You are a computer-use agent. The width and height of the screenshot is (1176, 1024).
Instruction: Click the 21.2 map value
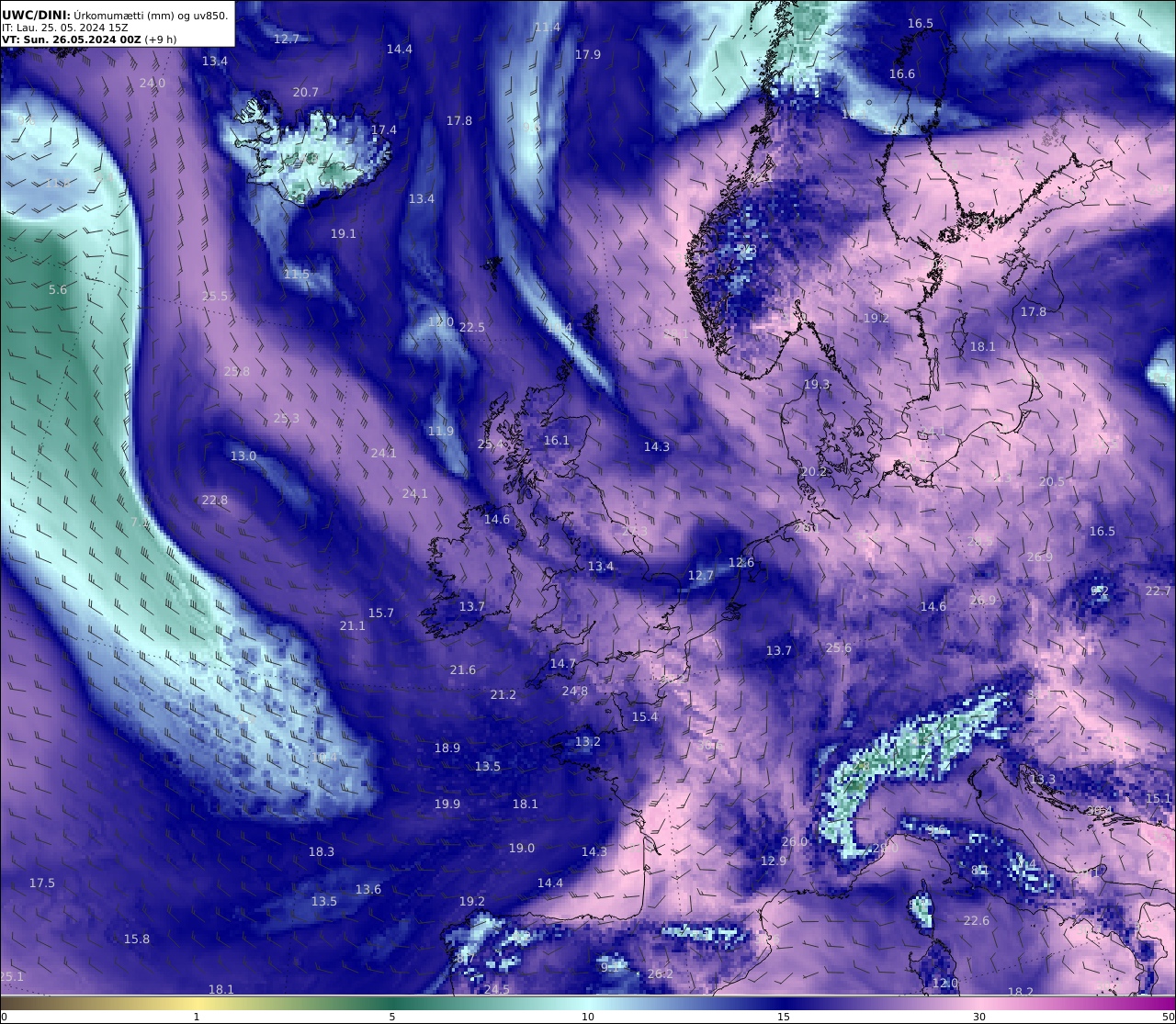(503, 694)
